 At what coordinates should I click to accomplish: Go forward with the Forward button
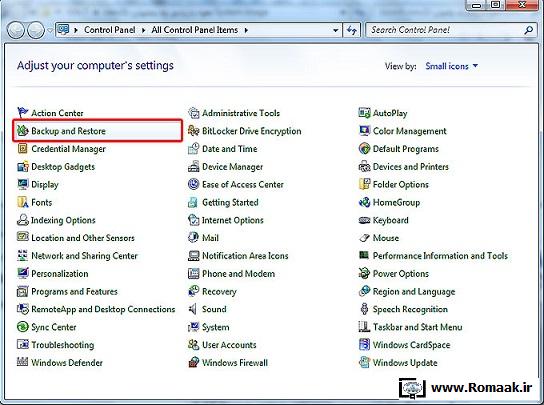[x=36, y=30]
